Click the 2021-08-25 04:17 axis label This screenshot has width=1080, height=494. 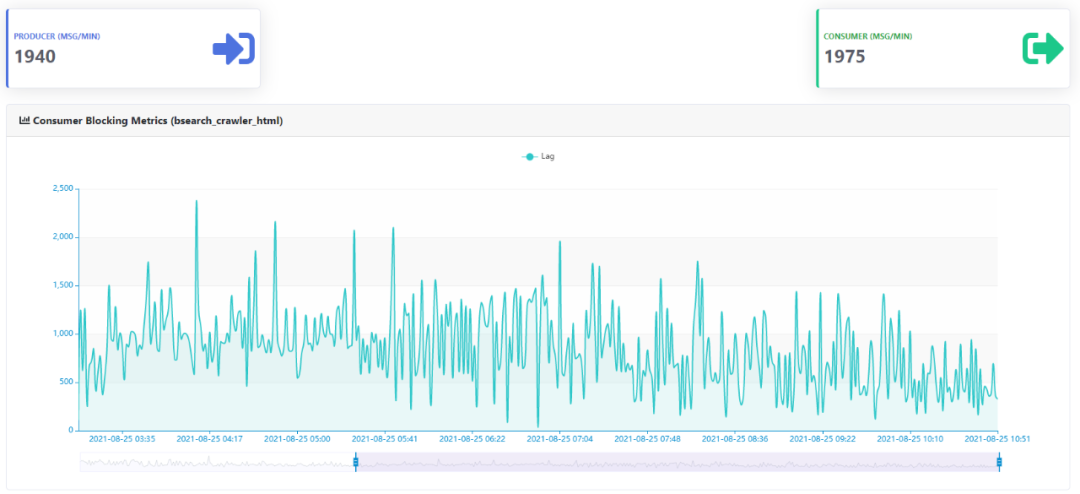tap(210, 438)
